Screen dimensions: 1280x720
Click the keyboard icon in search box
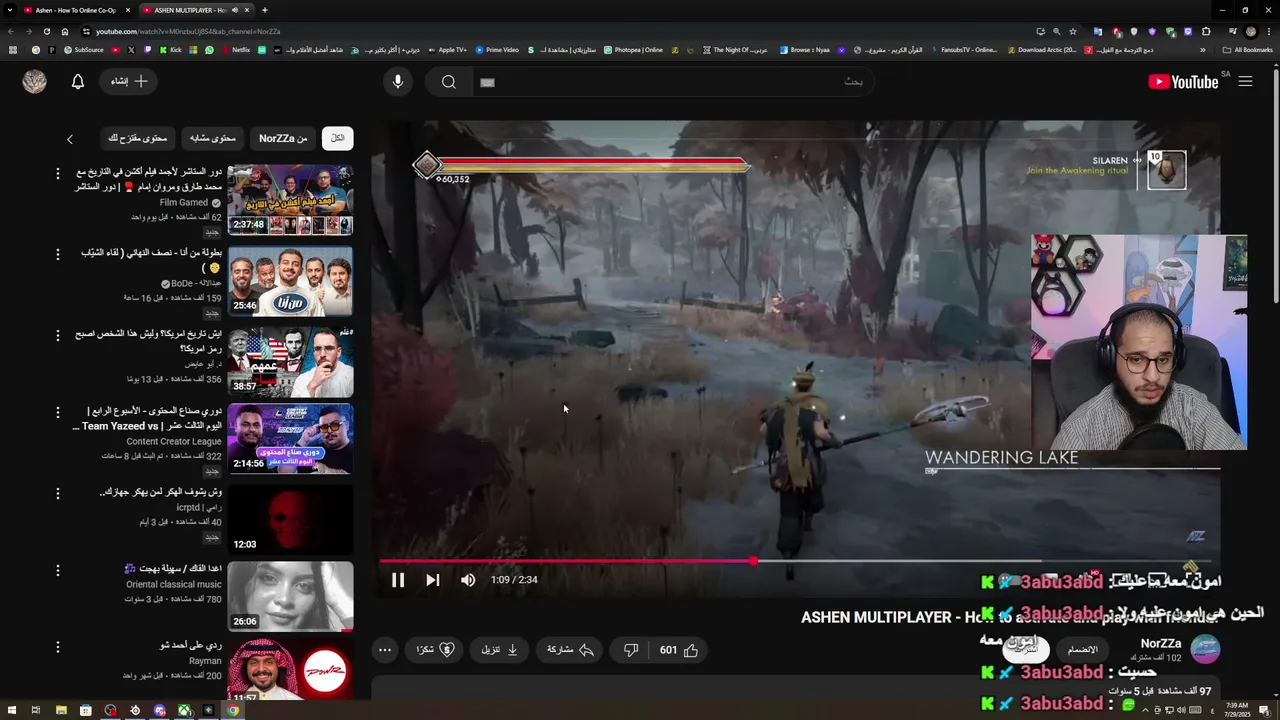(488, 82)
